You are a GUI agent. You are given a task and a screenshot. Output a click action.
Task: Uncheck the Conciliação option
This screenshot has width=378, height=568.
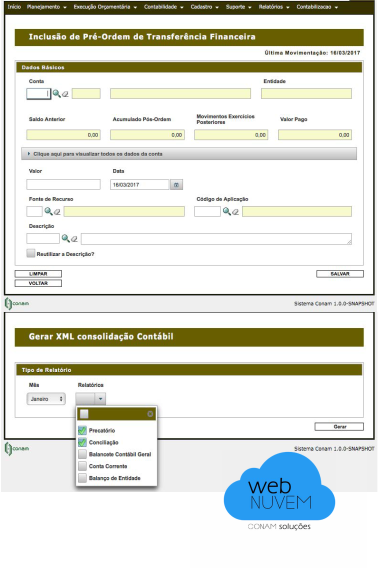click(83, 442)
